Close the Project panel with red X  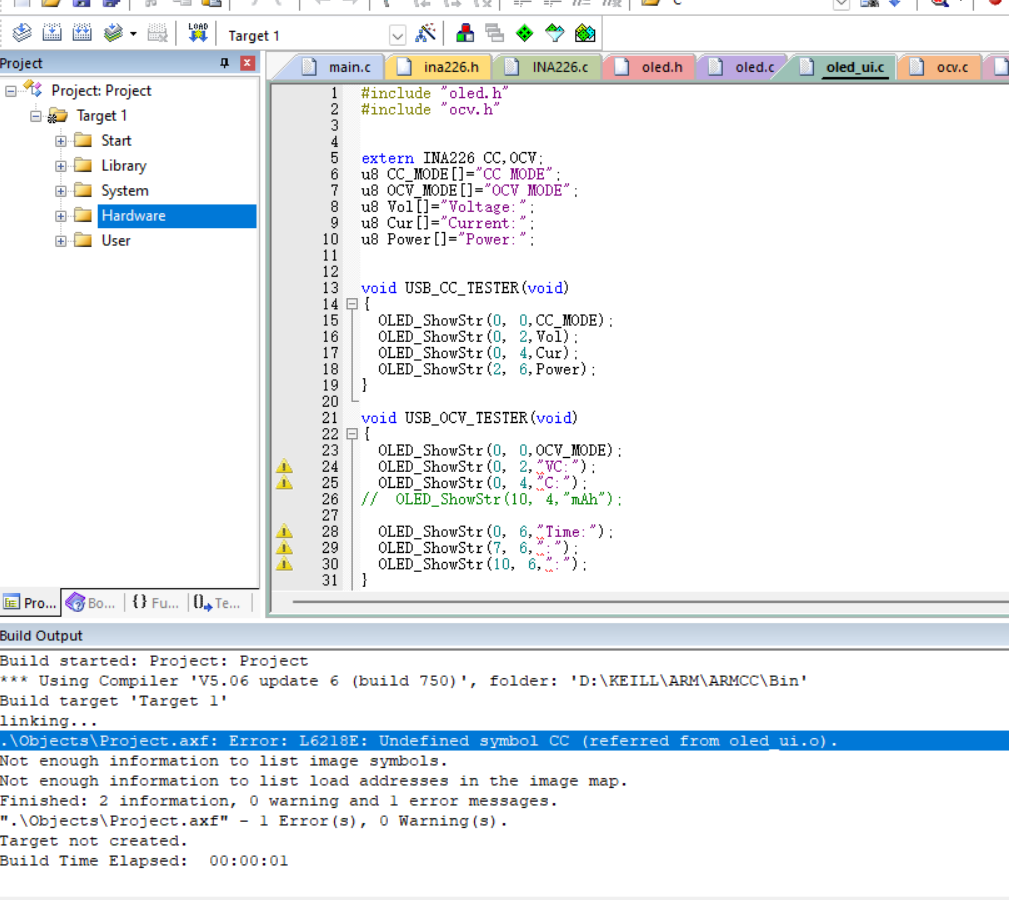247,63
